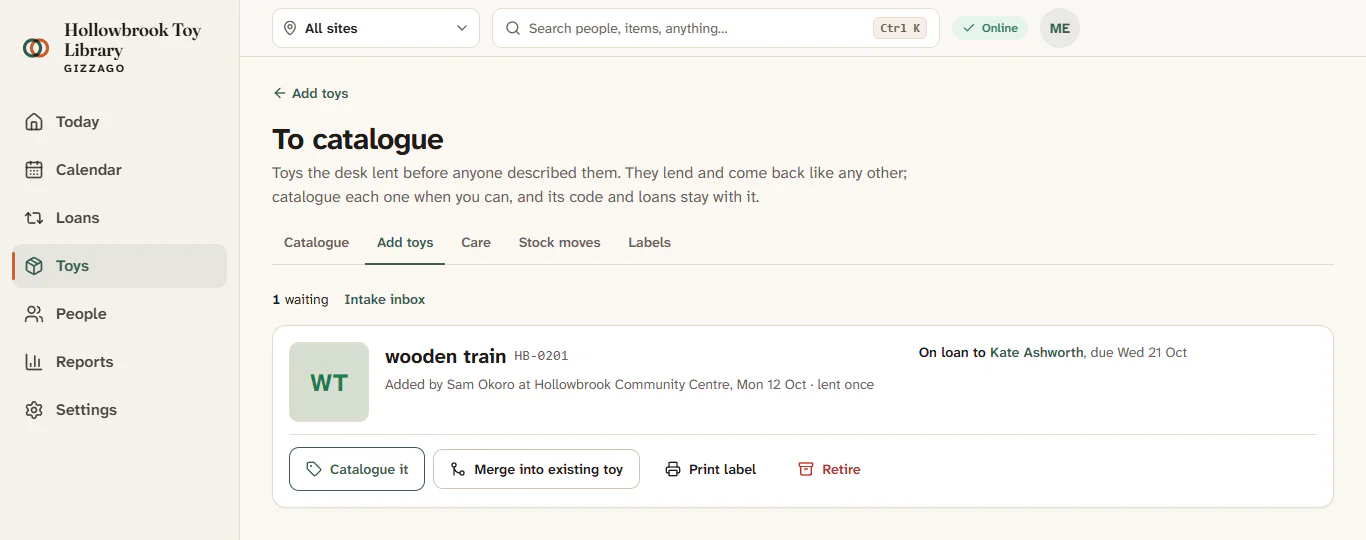Retire the wooden train
Viewport: 1366px width, 540px height.
pyautogui.click(x=829, y=469)
